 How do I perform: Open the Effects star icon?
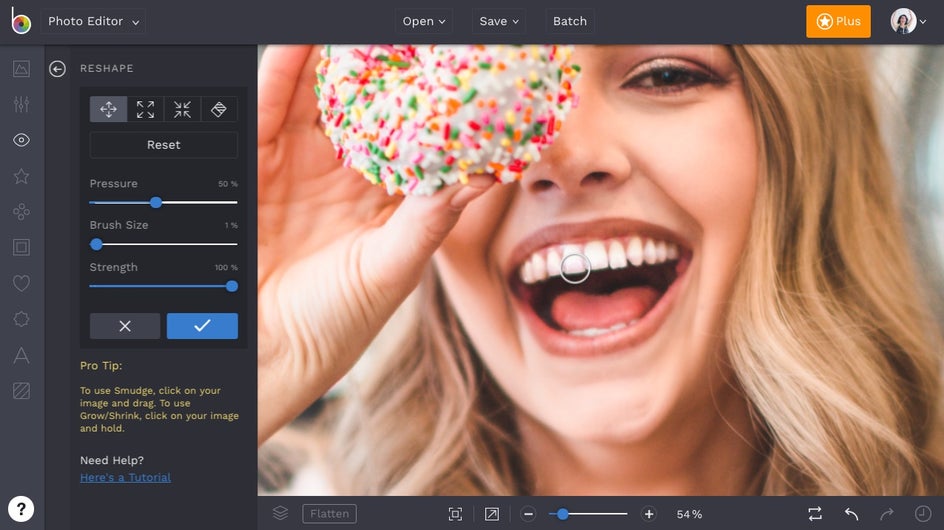(21, 176)
